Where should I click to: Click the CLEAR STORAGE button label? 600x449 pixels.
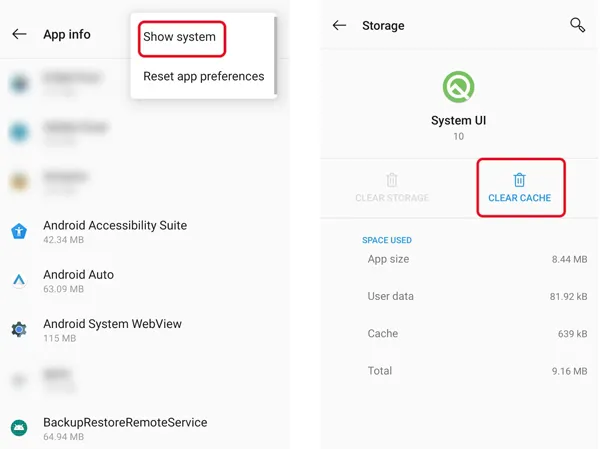pyautogui.click(x=392, y=198)
